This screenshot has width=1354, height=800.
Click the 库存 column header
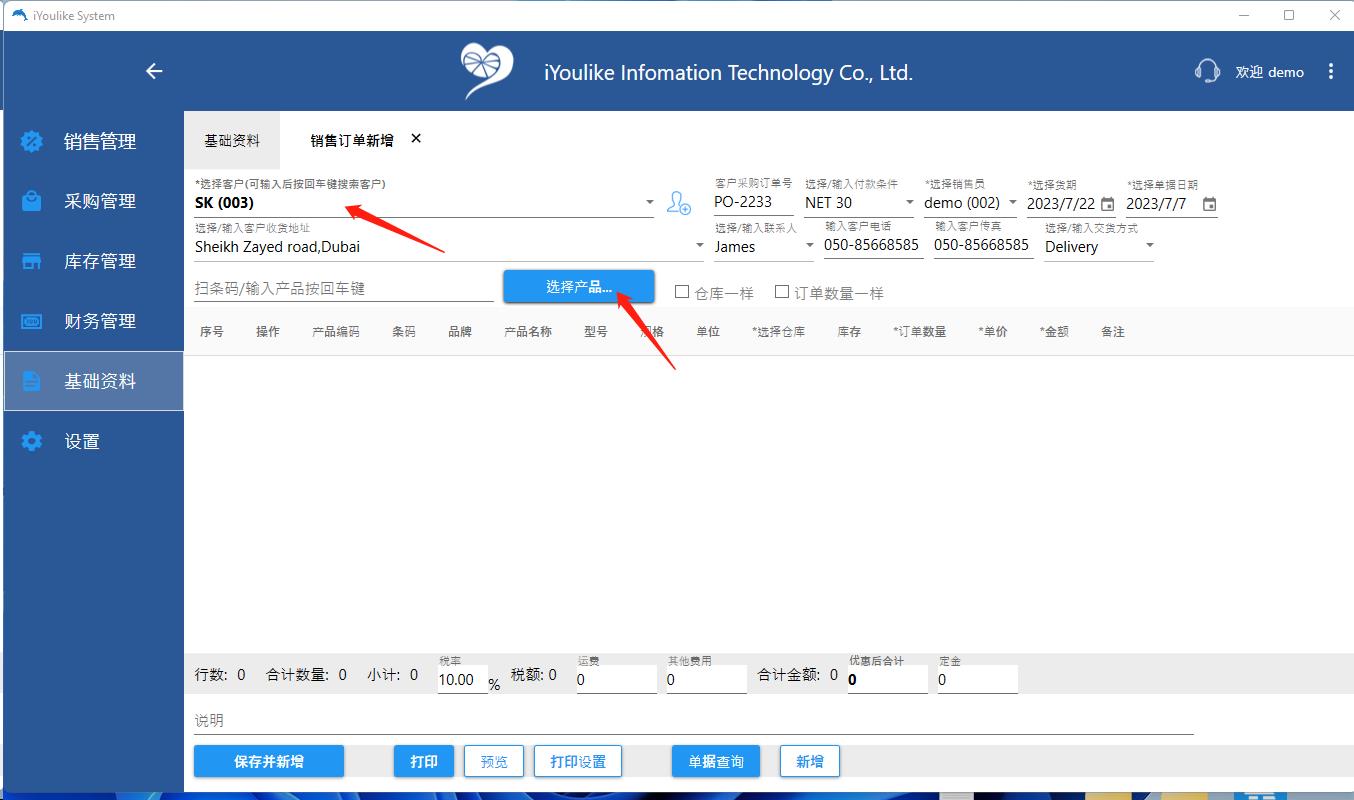pyautogui.click(x=849, y=332)
